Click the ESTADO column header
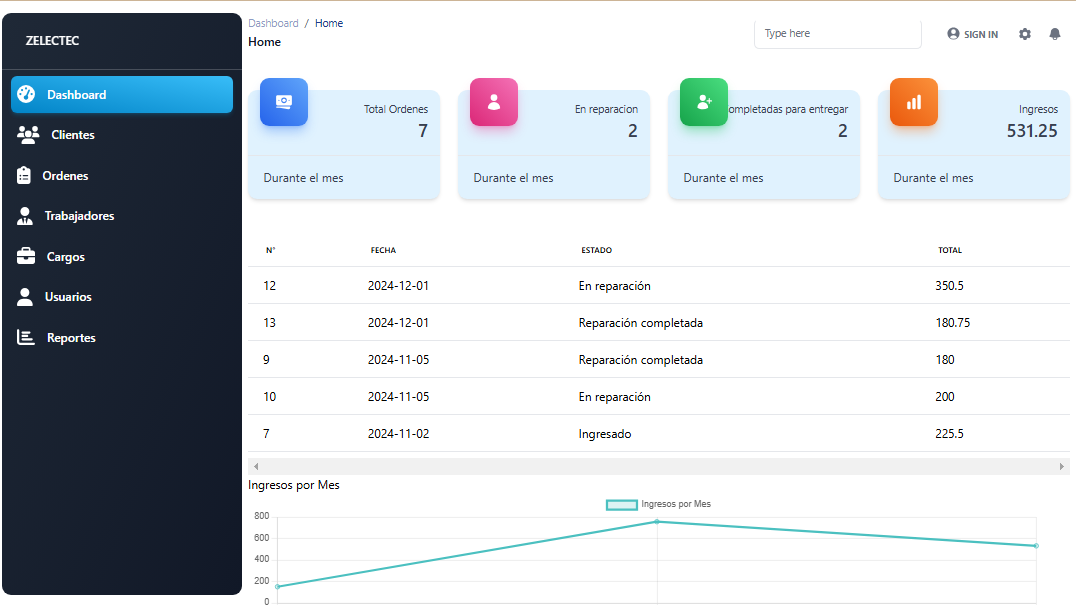This screenshot has height=605, width=1076. (596, 250)
